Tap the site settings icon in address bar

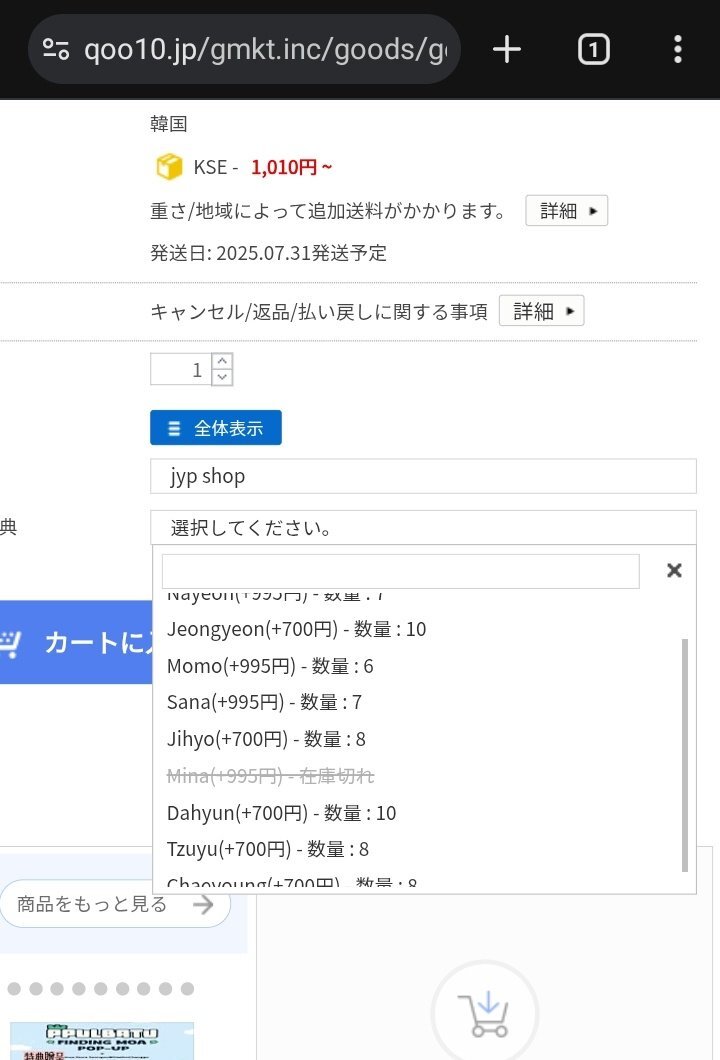[55, 49]
